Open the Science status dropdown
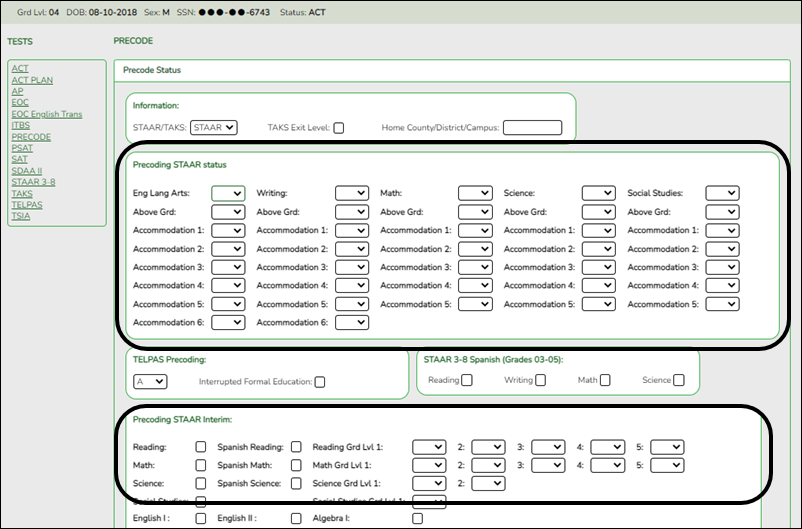This screenshot has width=802, height=529. [598, 193]
